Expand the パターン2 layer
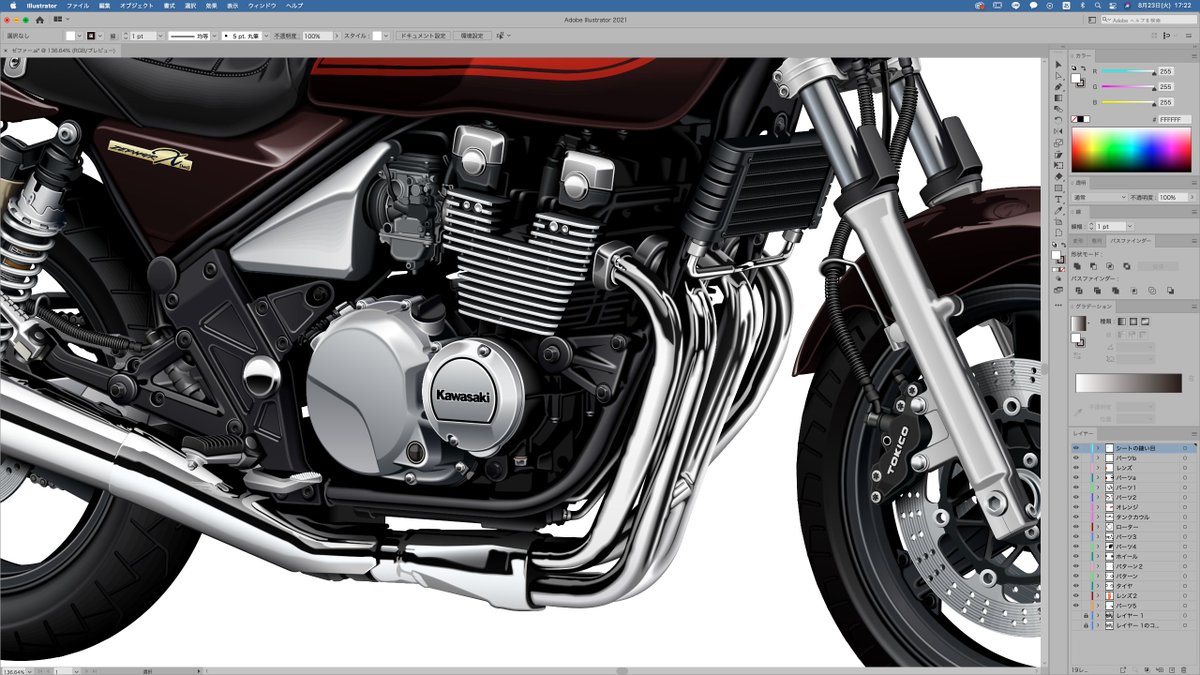The image size is (1200, 675). click(1097, 566)
